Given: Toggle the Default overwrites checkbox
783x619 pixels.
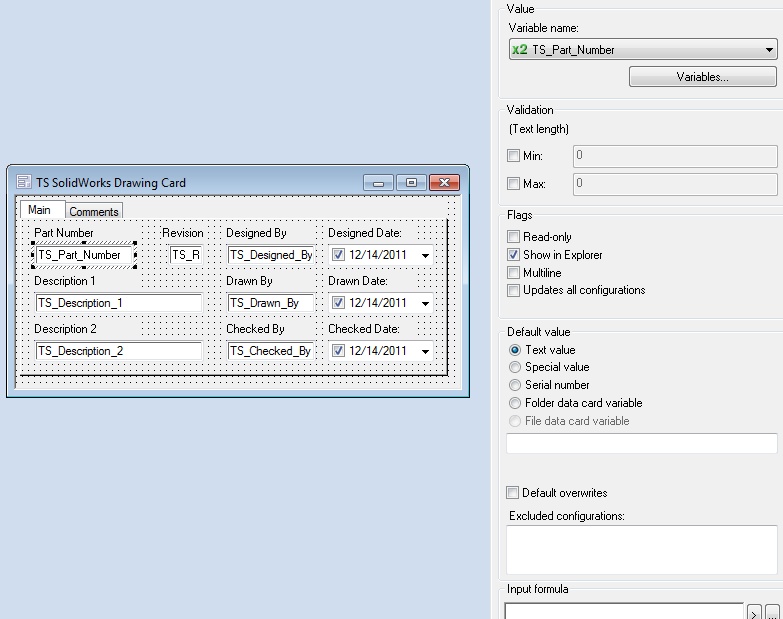Looking at the screenshot, I should (x=512, y=493).
